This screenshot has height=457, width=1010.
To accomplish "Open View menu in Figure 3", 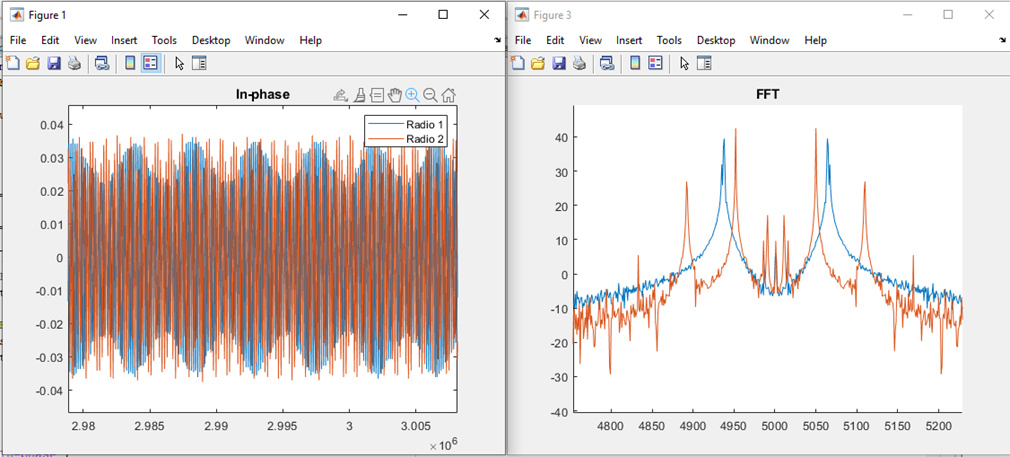I will click(590, 40).
